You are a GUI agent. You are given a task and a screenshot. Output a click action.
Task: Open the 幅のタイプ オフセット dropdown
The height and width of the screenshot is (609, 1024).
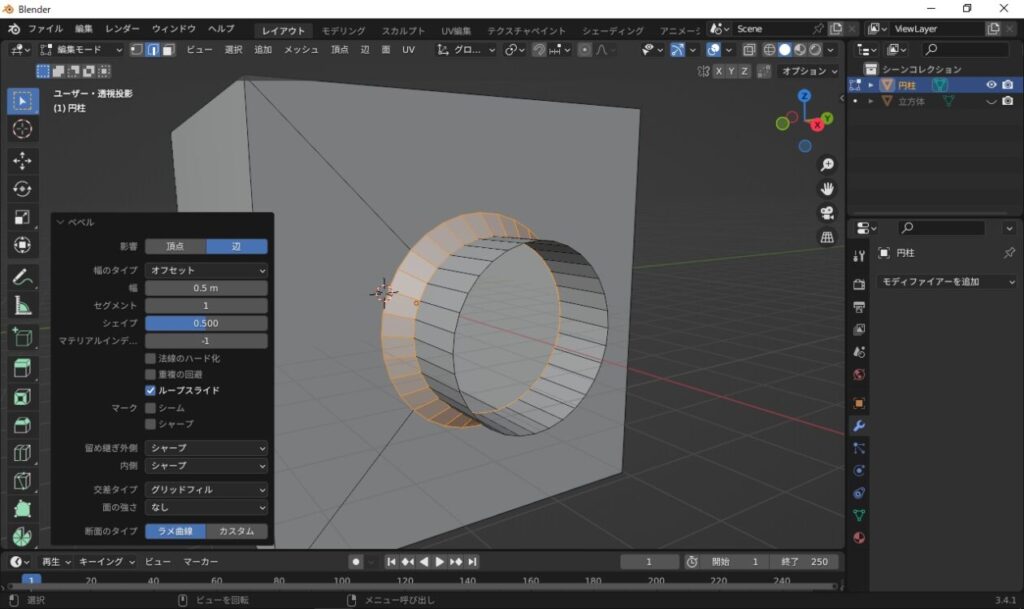pyautogui.click(x=206, y=270)
